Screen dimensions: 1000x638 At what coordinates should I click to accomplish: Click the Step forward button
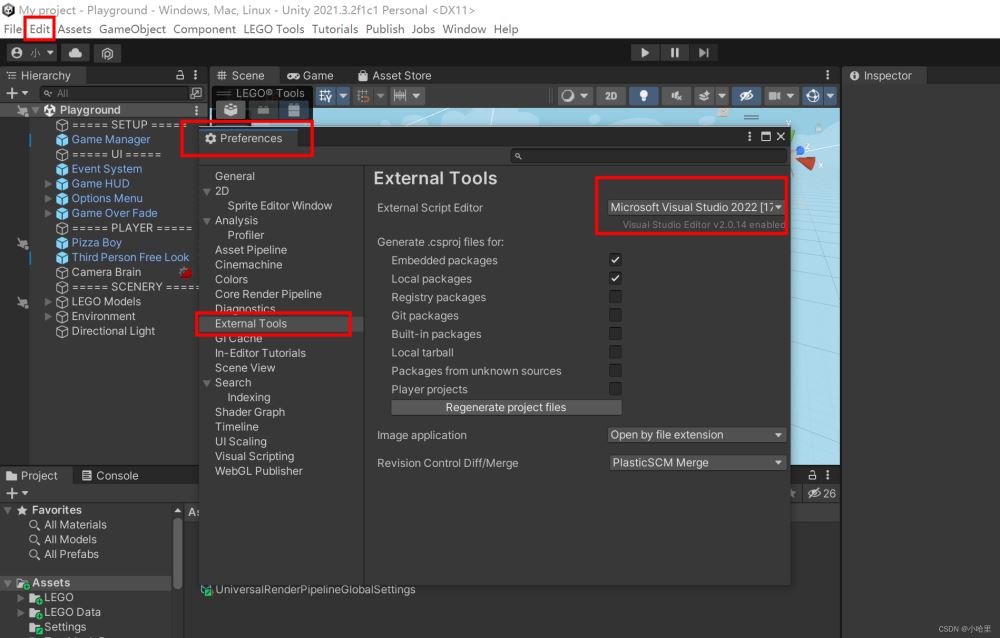(x=704, y=53)
